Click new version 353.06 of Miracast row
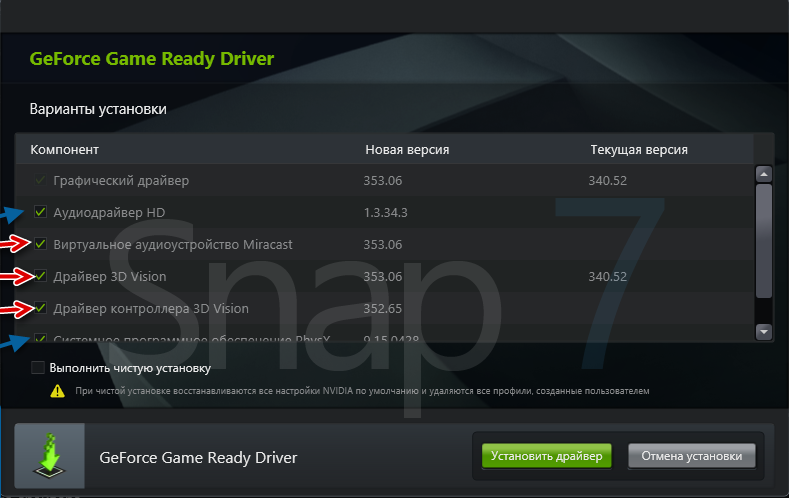 [382, 244]
